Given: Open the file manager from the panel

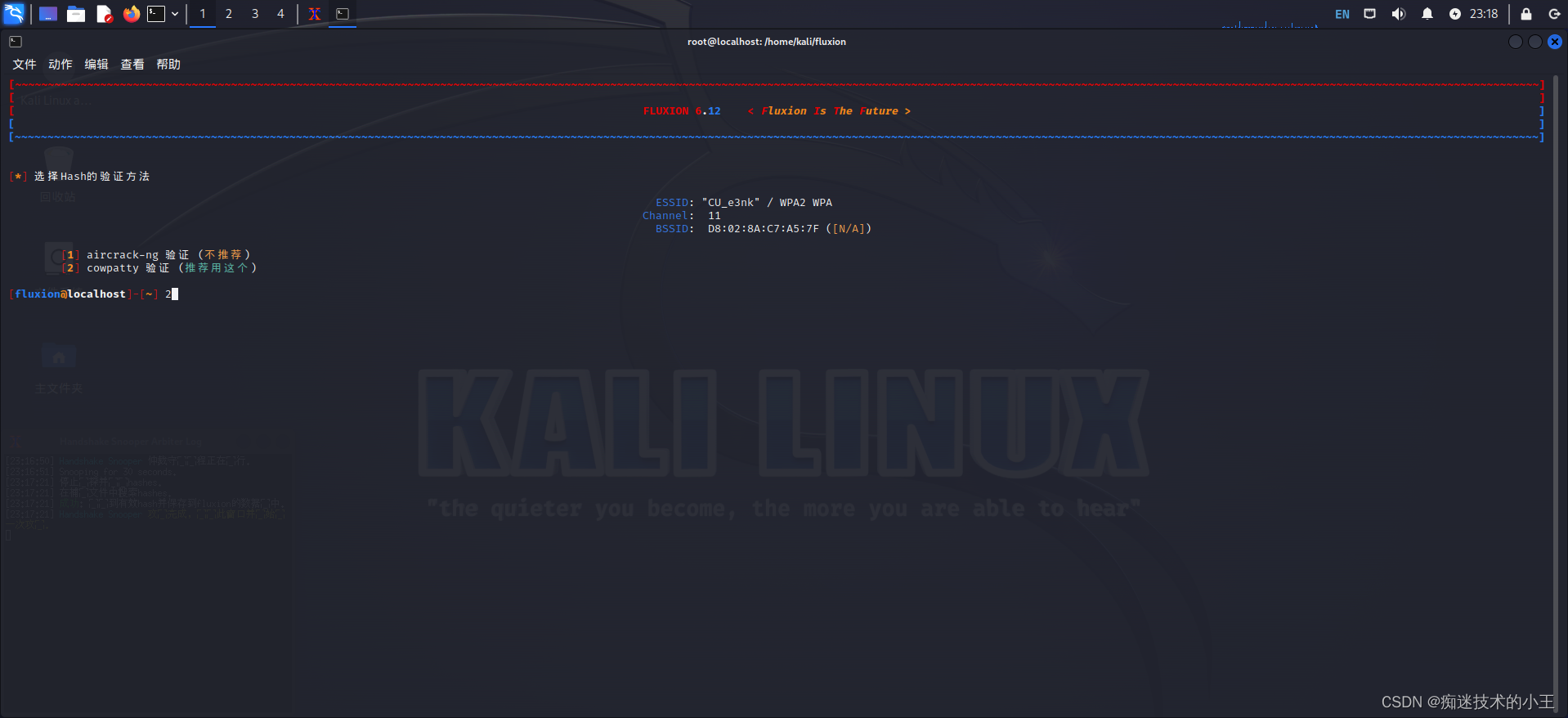Looking at the screenshot, I should point(76,14).
